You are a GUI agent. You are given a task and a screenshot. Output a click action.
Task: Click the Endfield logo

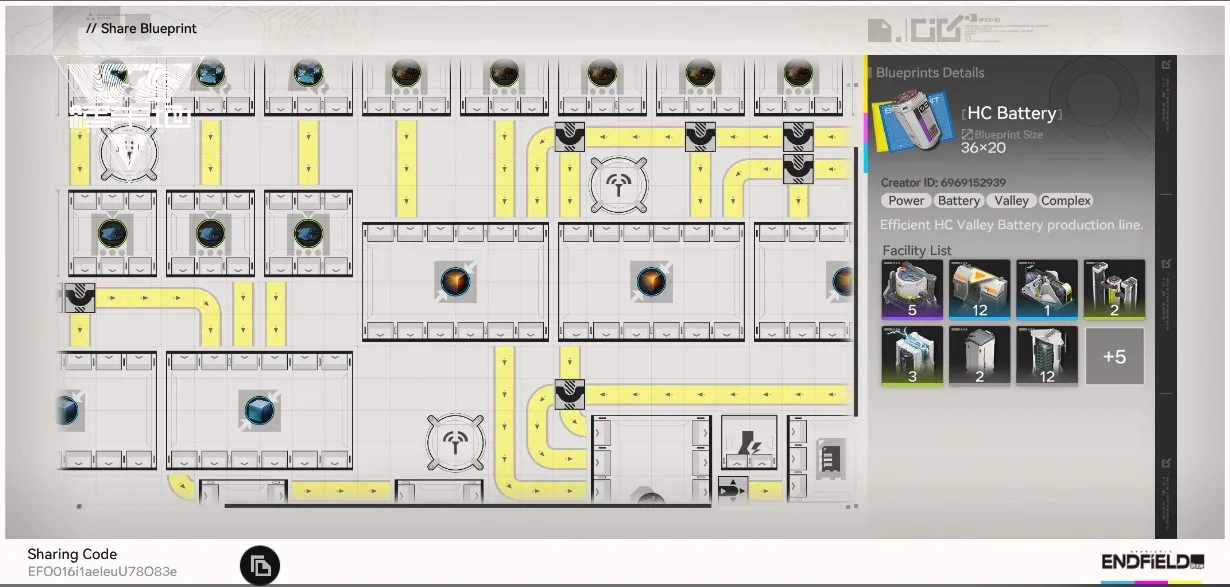pyautogui.click(x=1152, y=562)
